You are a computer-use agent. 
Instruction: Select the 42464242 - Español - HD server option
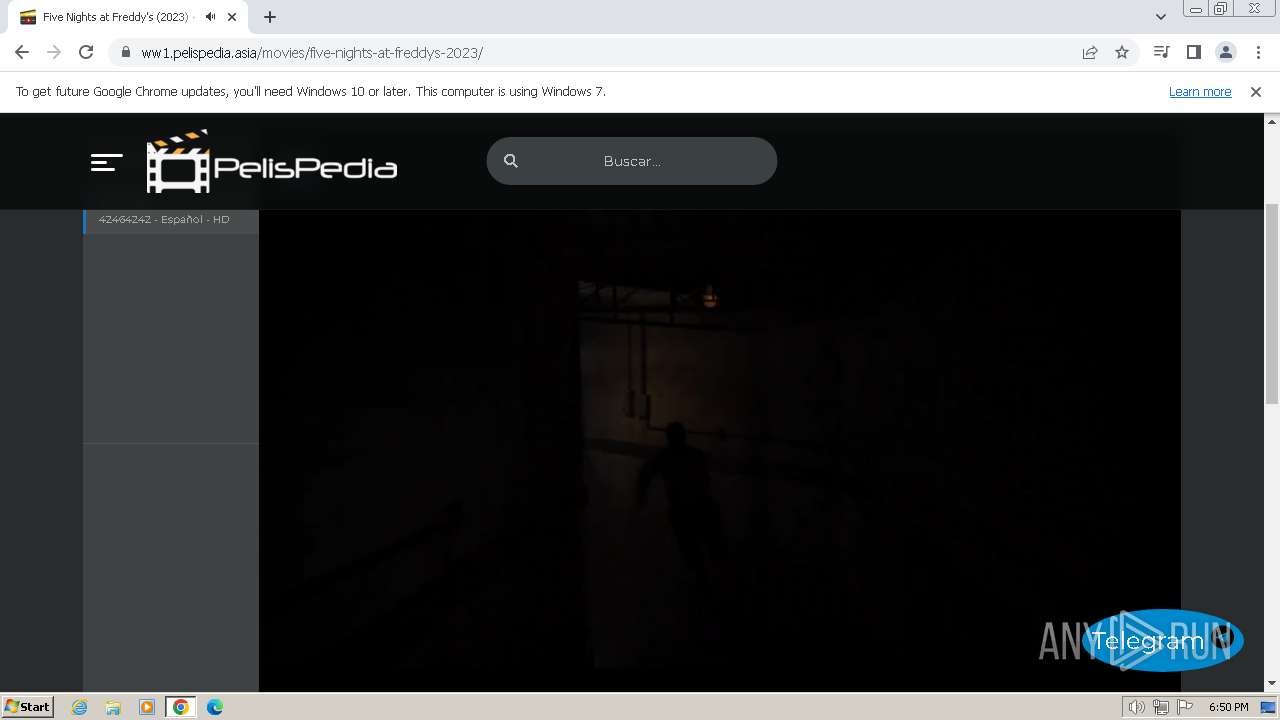coord(171,220)
